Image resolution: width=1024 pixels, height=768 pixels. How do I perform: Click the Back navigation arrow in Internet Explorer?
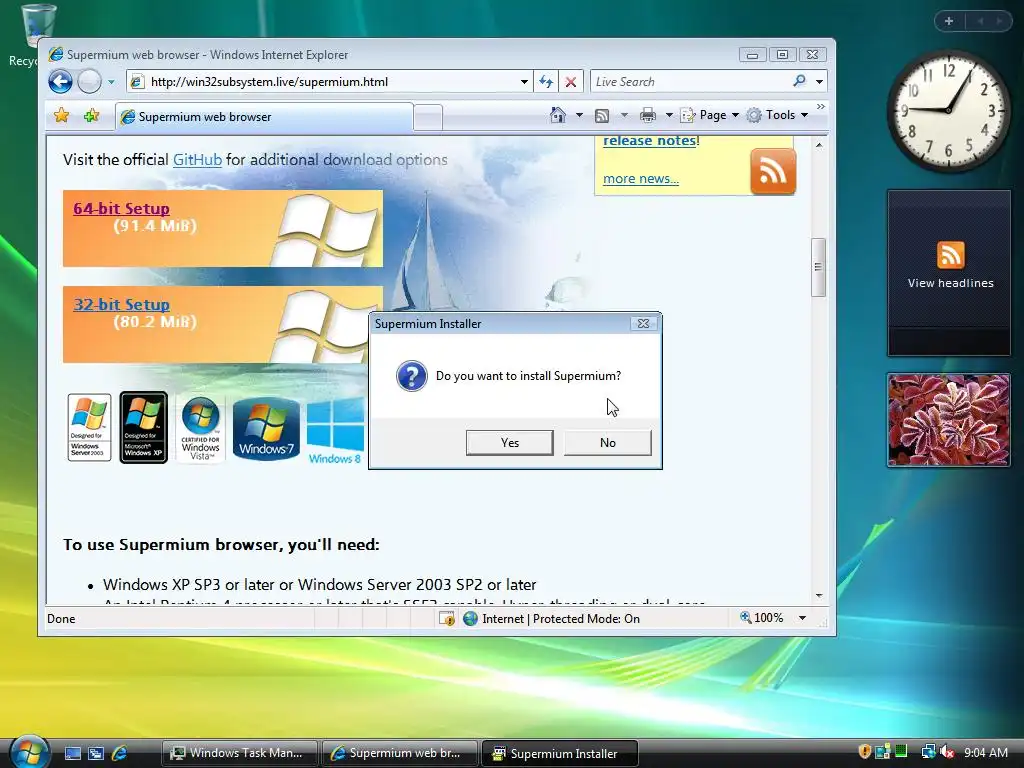(60, 82)
